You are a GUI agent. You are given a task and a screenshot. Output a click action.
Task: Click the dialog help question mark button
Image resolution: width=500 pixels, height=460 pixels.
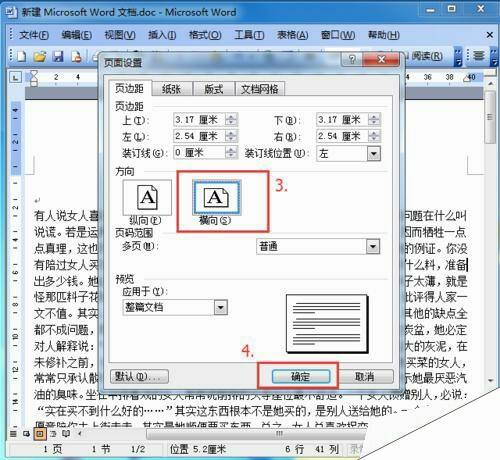point(352,59)
